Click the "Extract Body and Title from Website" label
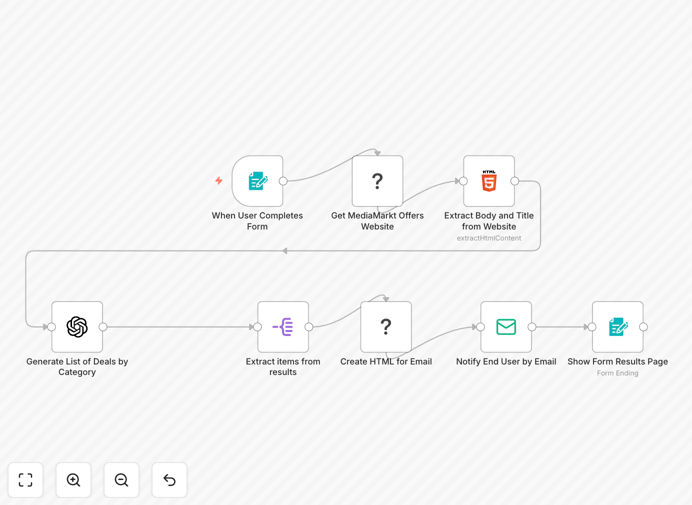This screenshot has height=505, width=692. pyautogui.click(x=489, y=221)
